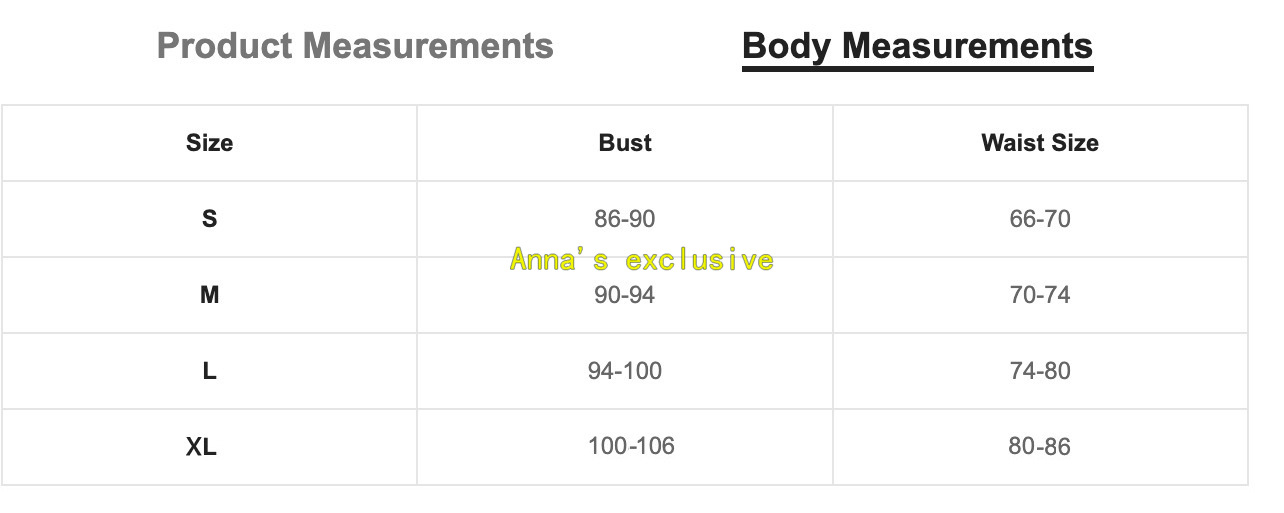Pick the L size row label

point(209,371)
